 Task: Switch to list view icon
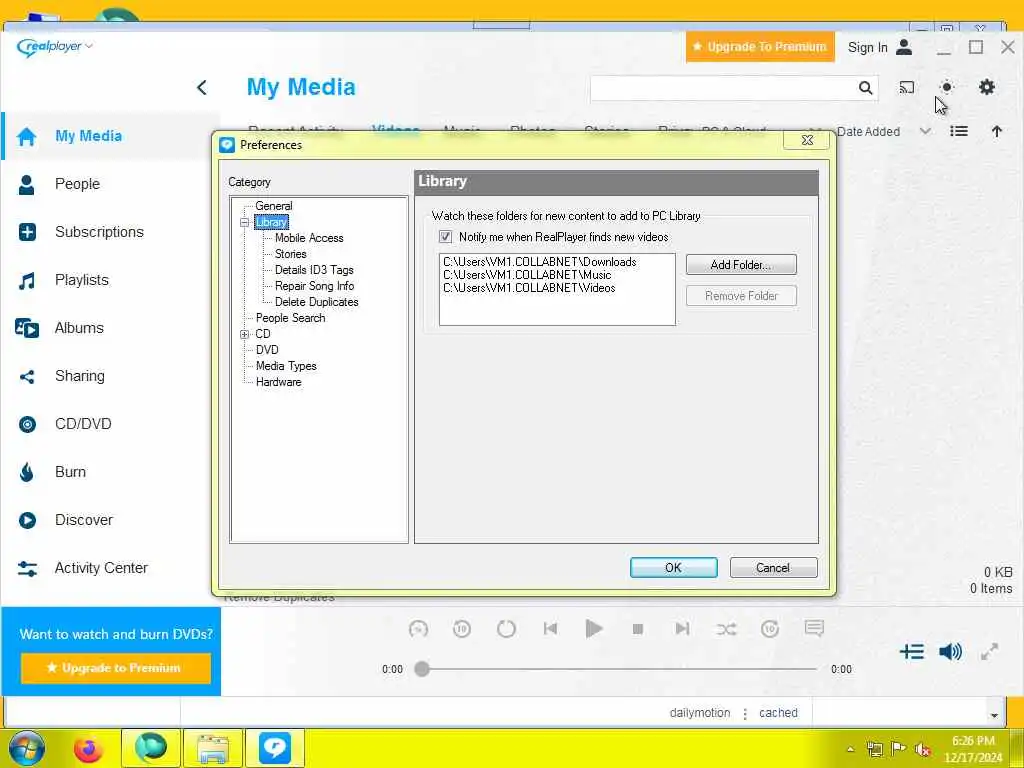coord(959,131)
